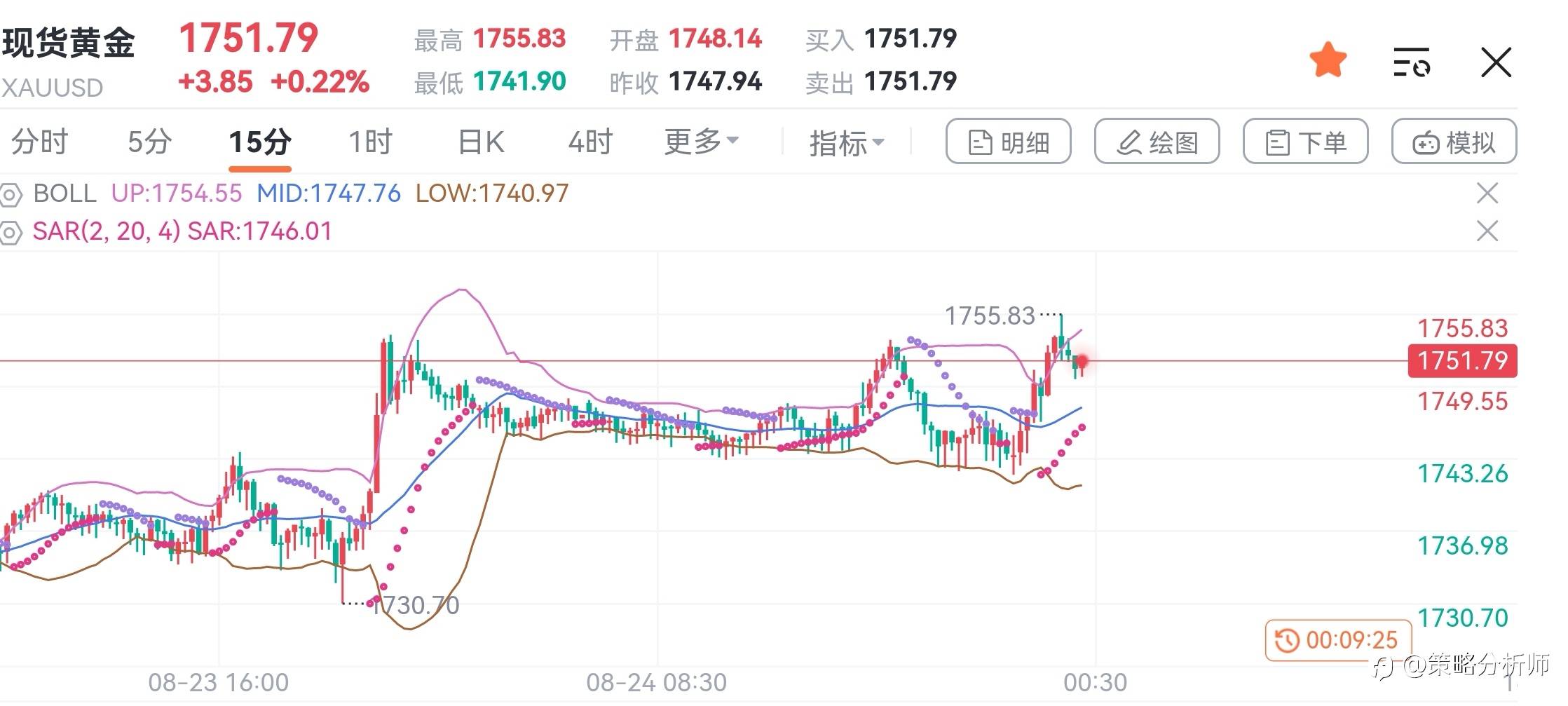Open the 明细 details button

(x=1008, y=142)
